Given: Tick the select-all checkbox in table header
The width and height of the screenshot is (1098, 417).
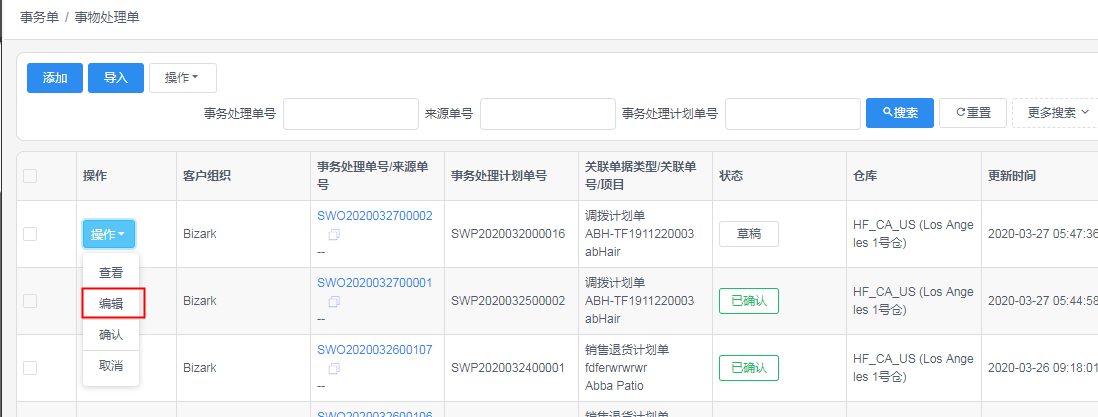Looking at the screenshot, I should click(30, 176).
